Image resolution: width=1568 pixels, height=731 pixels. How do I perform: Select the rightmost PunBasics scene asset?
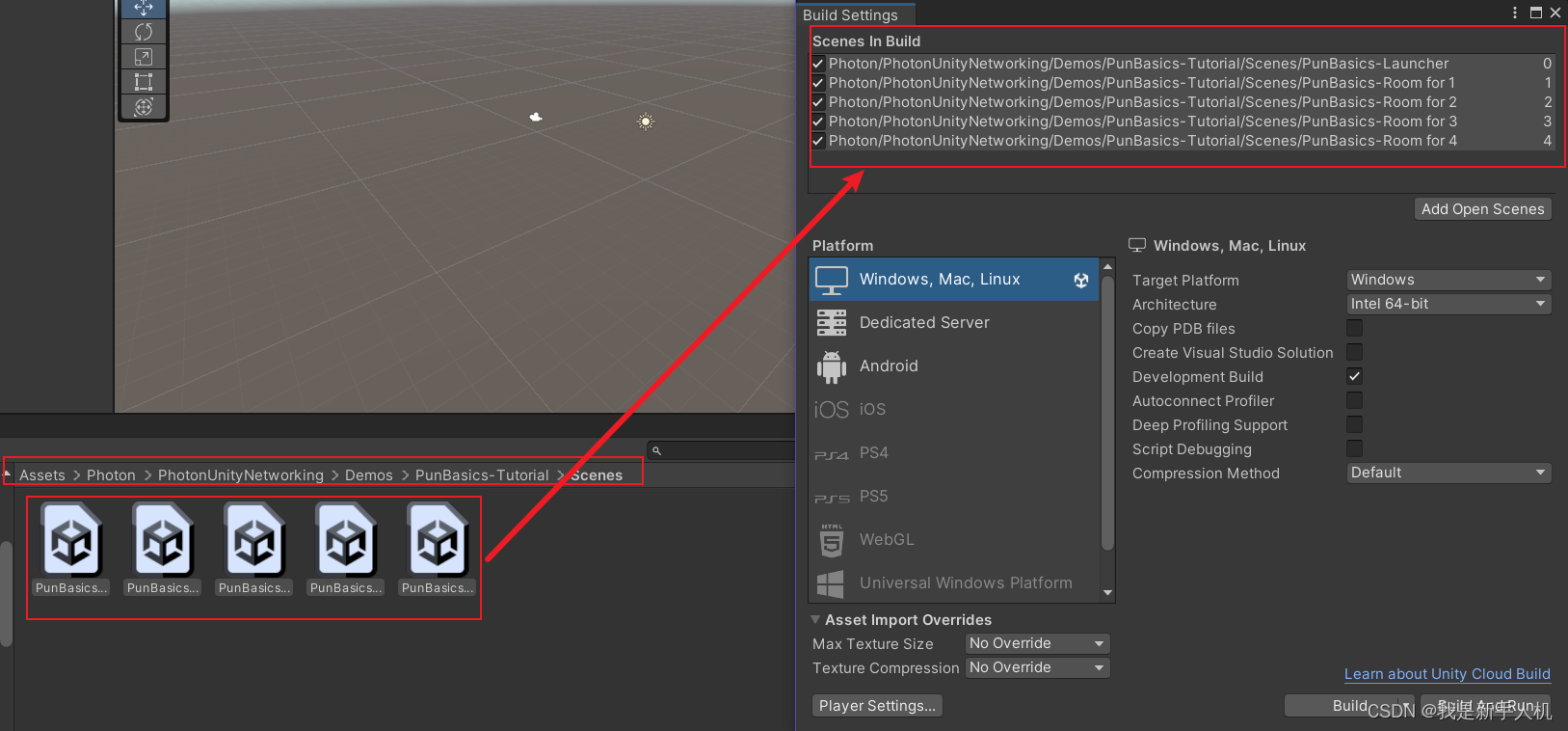(x=438, y=549)
